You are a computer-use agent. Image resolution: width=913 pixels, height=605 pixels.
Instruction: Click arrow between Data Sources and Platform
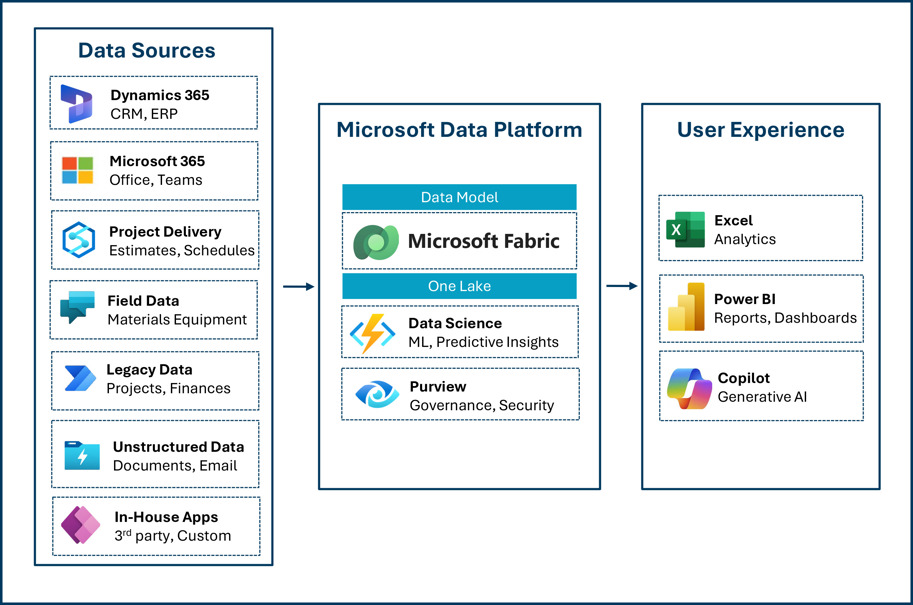(297, 287)
